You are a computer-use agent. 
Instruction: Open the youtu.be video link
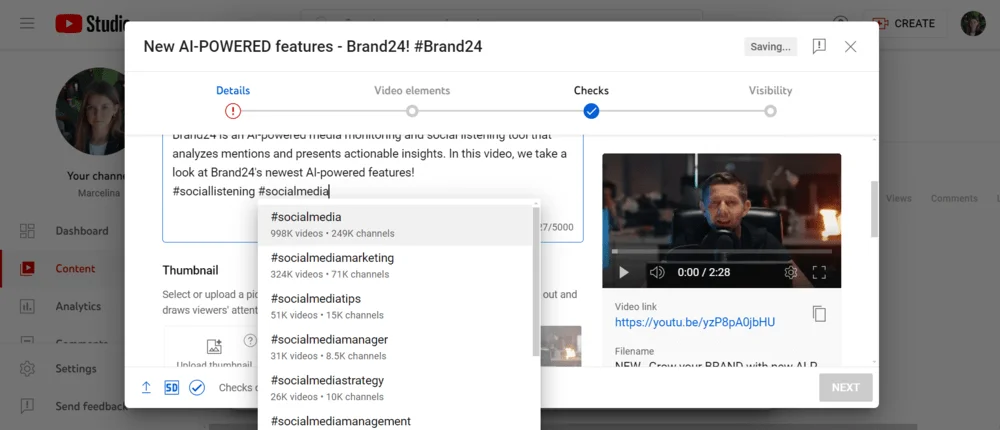point(695,322)
